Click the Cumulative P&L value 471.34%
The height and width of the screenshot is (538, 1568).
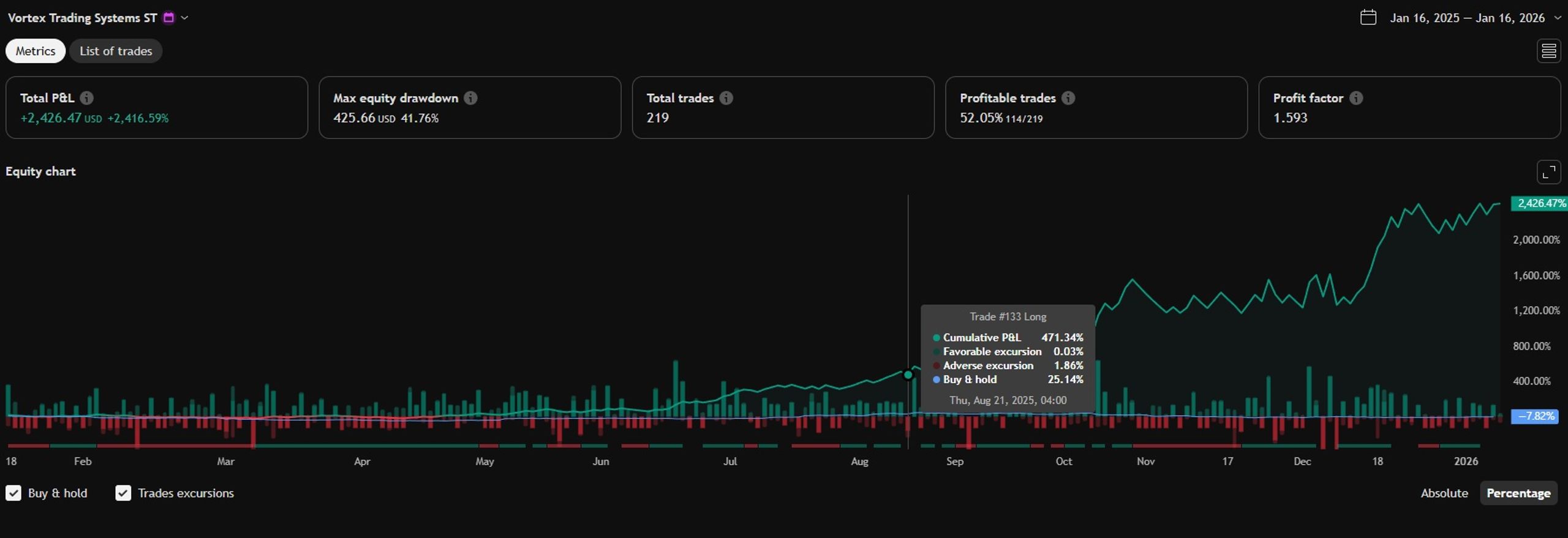[1062, 337]
